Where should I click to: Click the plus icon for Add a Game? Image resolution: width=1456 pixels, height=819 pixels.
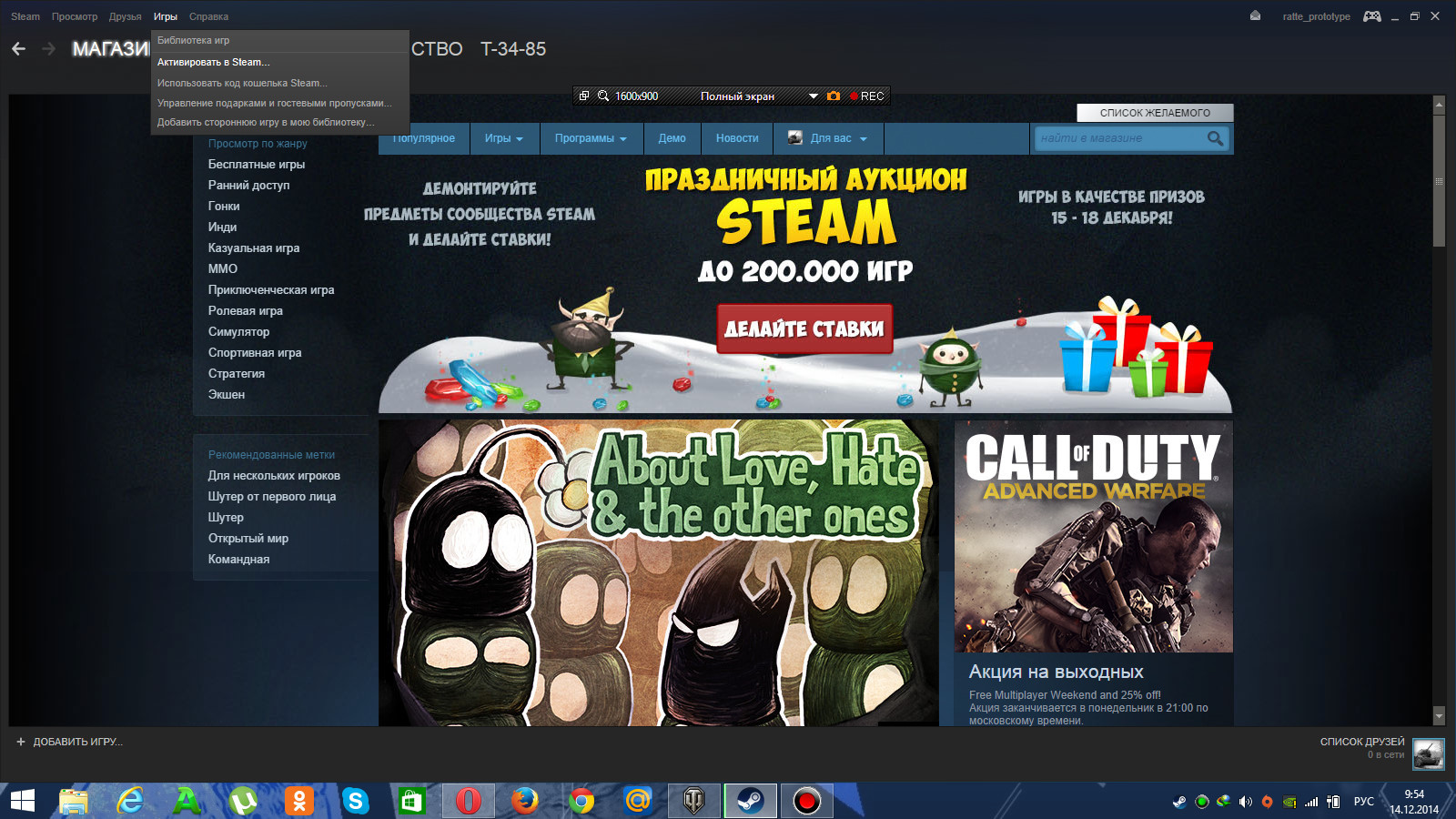tap(21, 742)
